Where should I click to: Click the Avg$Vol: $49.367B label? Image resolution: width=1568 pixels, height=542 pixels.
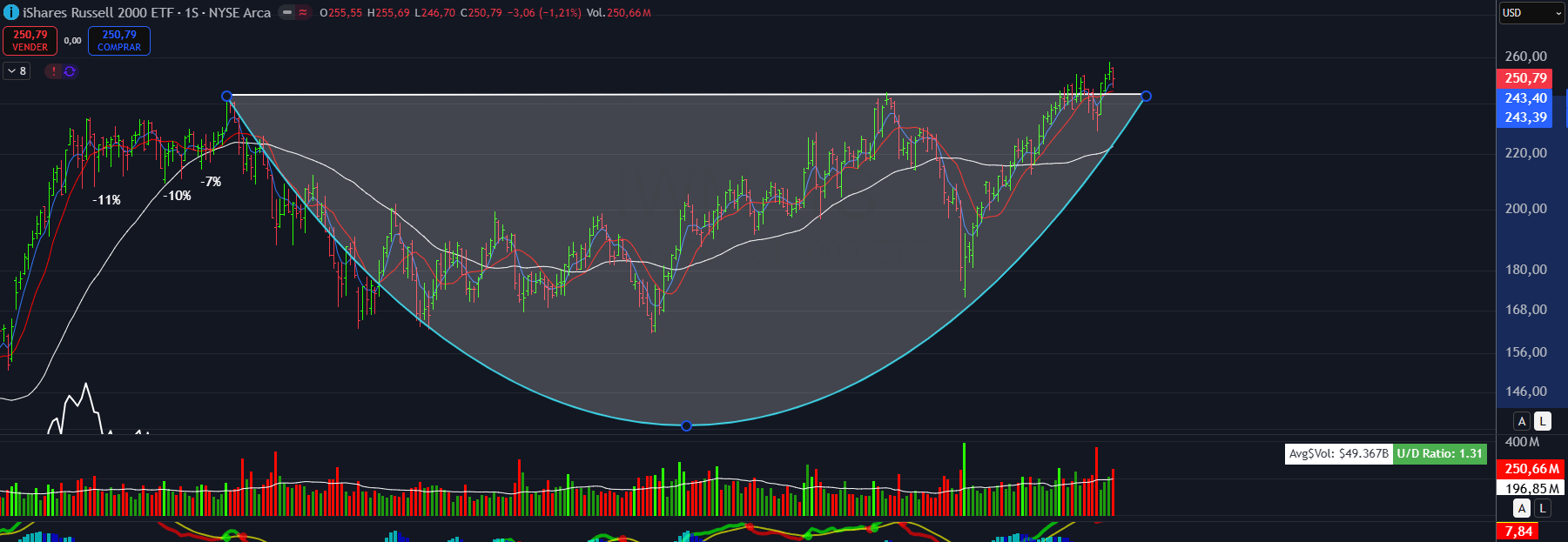[1339, 453]
